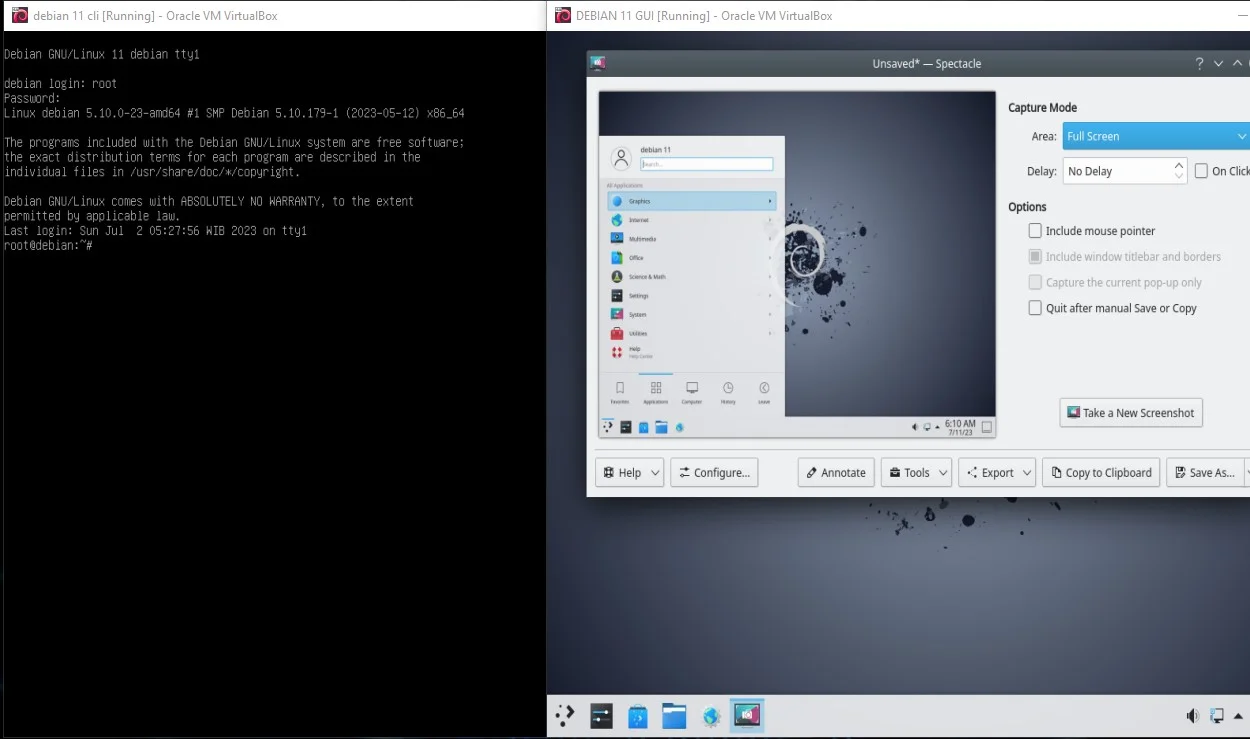
Task: Click the context help question mark in Spectacle
Action: pyautogui.click(x=1199, y=63)
